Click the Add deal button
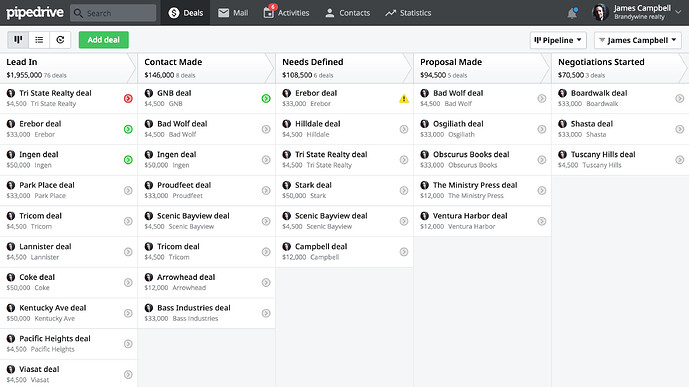The width and height of the screenshot is (689, 387). coord(104,40)
